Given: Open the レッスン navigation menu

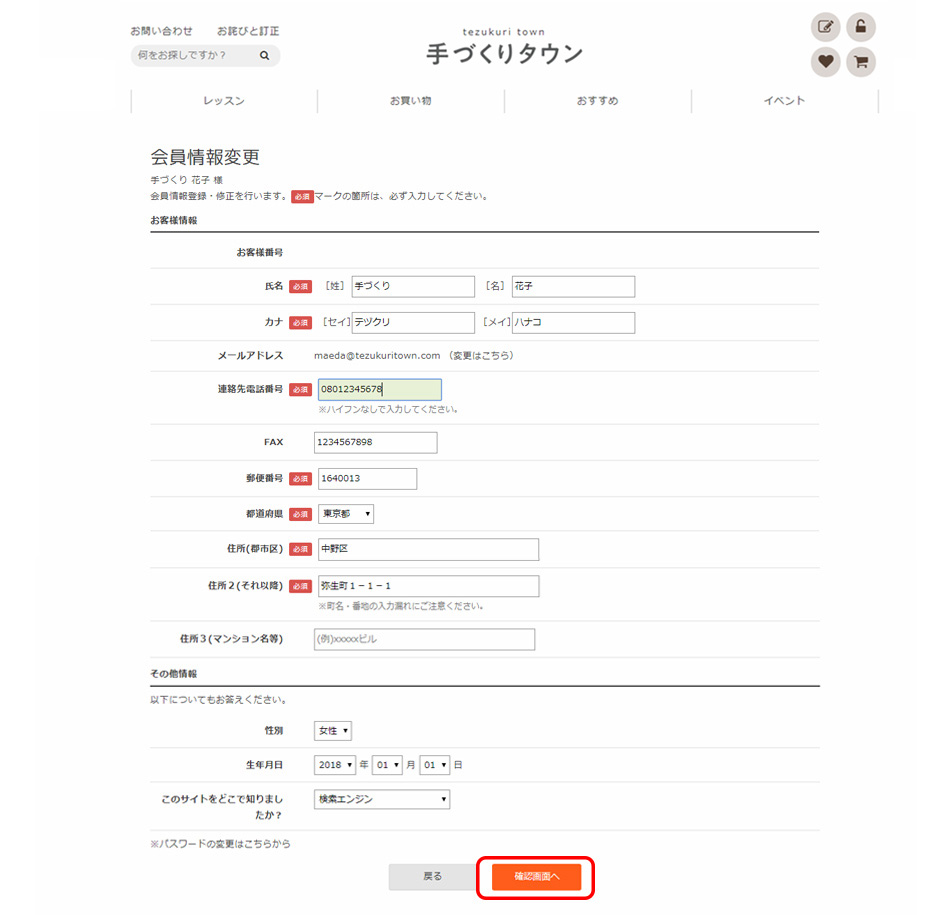Looking at the screenshot, I should click(224, 101).
